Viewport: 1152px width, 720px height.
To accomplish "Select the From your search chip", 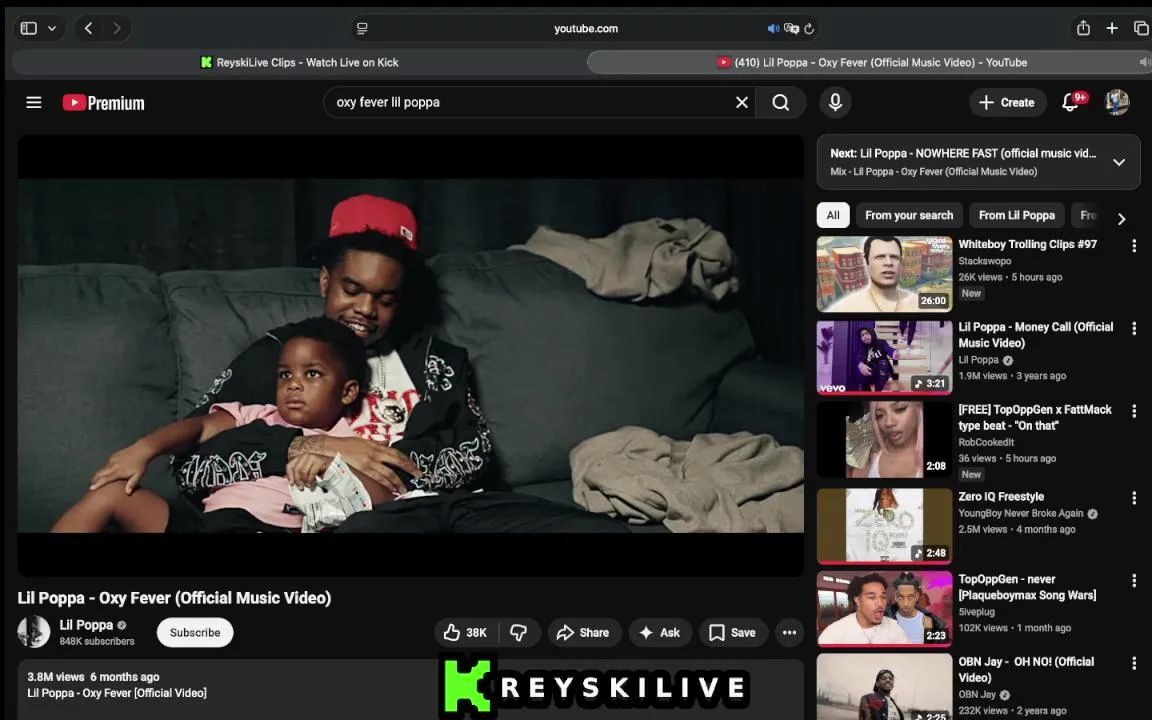I will point(909,215).
